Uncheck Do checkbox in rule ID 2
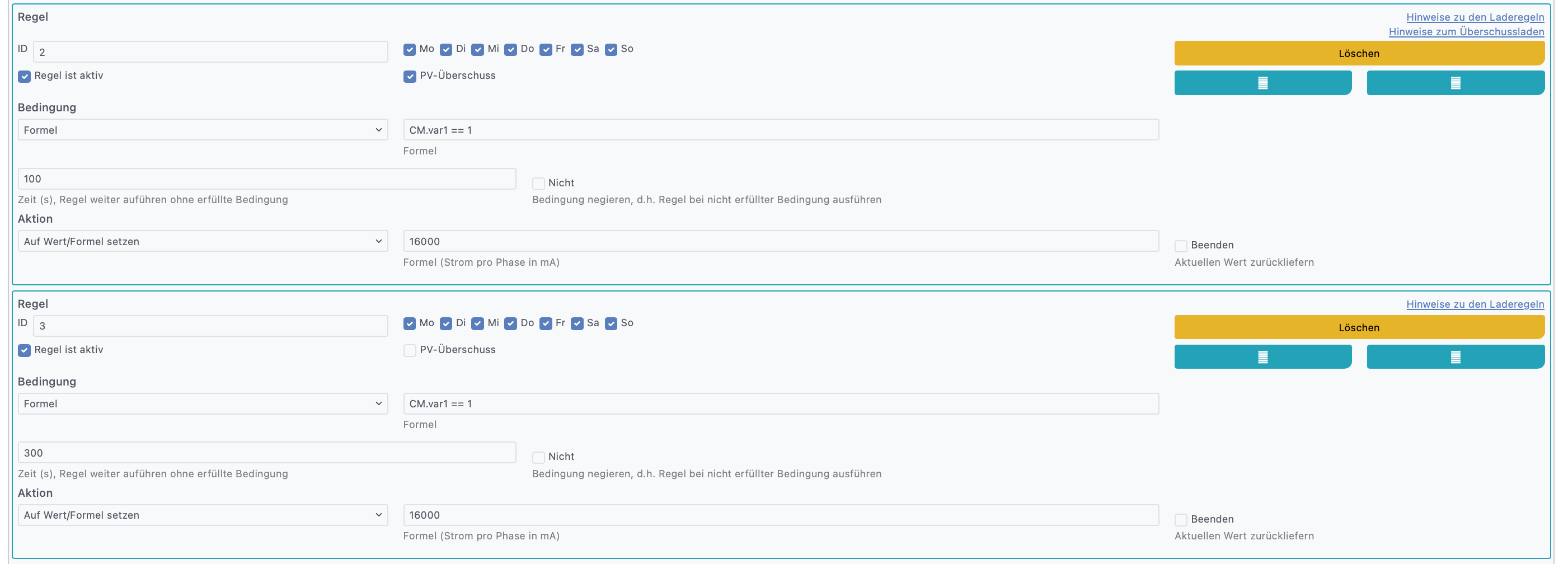Image resolution: width=1568 pixels, height=564 pixels. 511,49
